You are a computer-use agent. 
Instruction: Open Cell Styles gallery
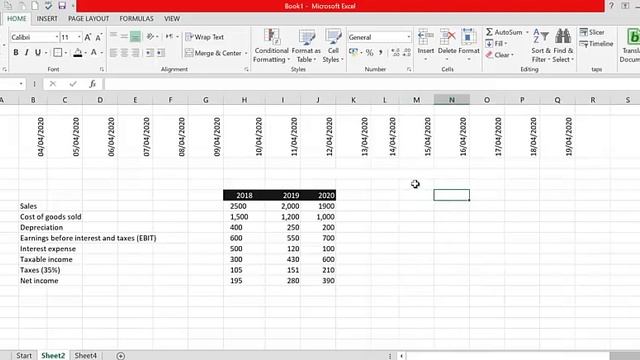(333, 46)
